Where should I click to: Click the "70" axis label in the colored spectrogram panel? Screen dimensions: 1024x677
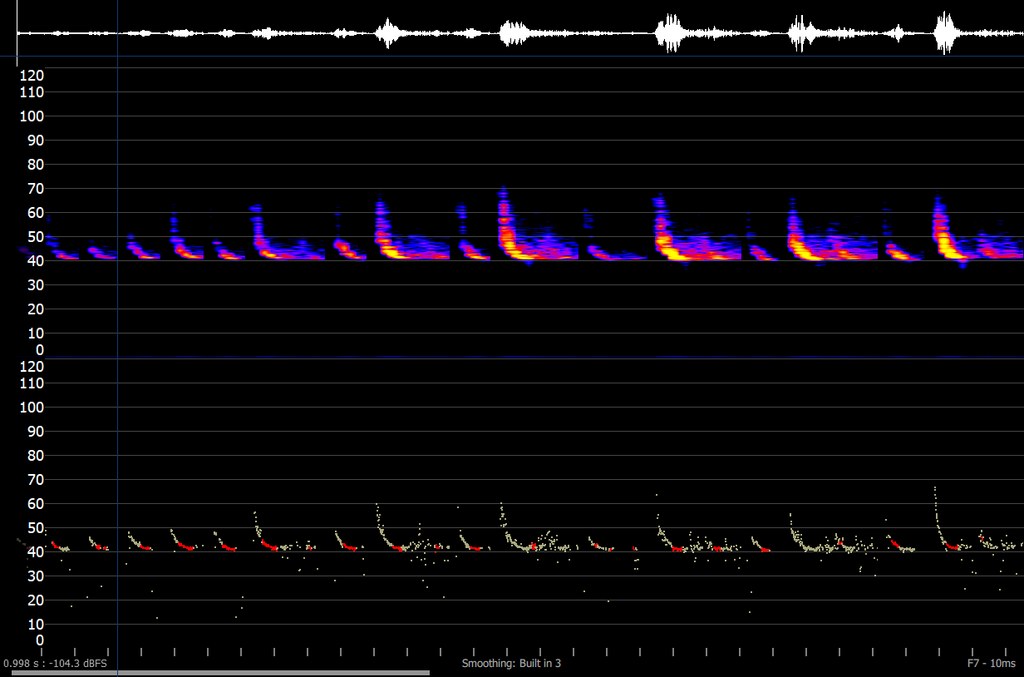point(35,189)
